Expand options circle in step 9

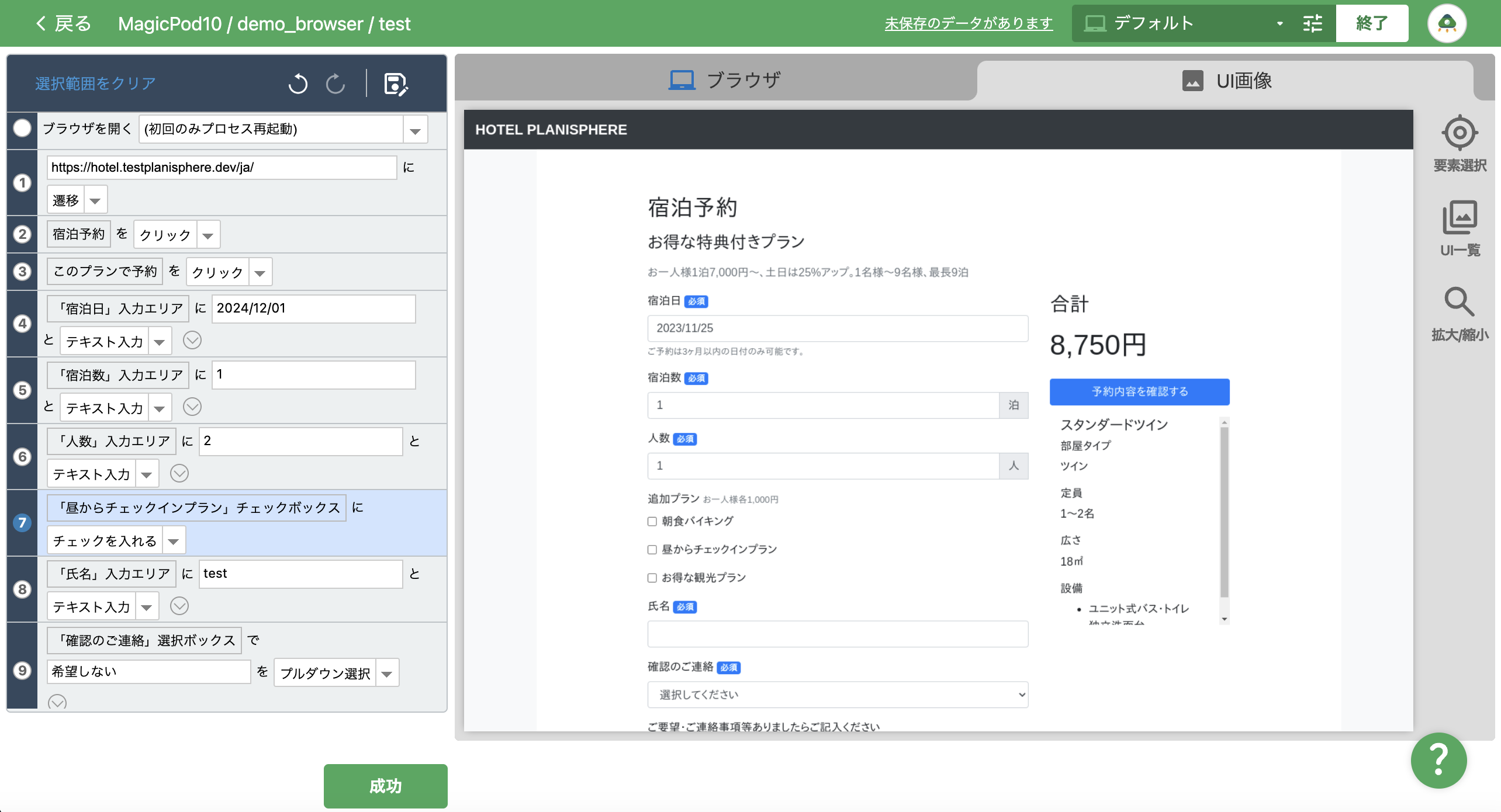click(57, 701)
